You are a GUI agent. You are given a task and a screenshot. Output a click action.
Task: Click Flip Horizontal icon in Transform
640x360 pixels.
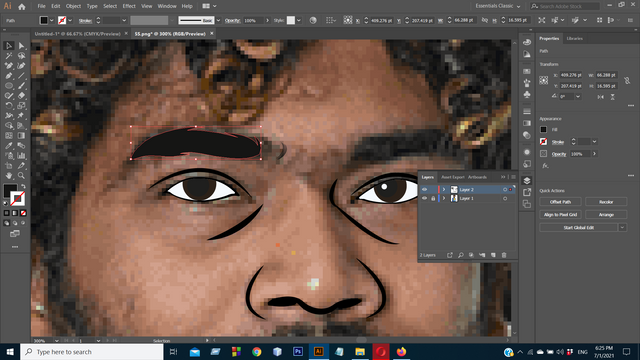point(600,97)
